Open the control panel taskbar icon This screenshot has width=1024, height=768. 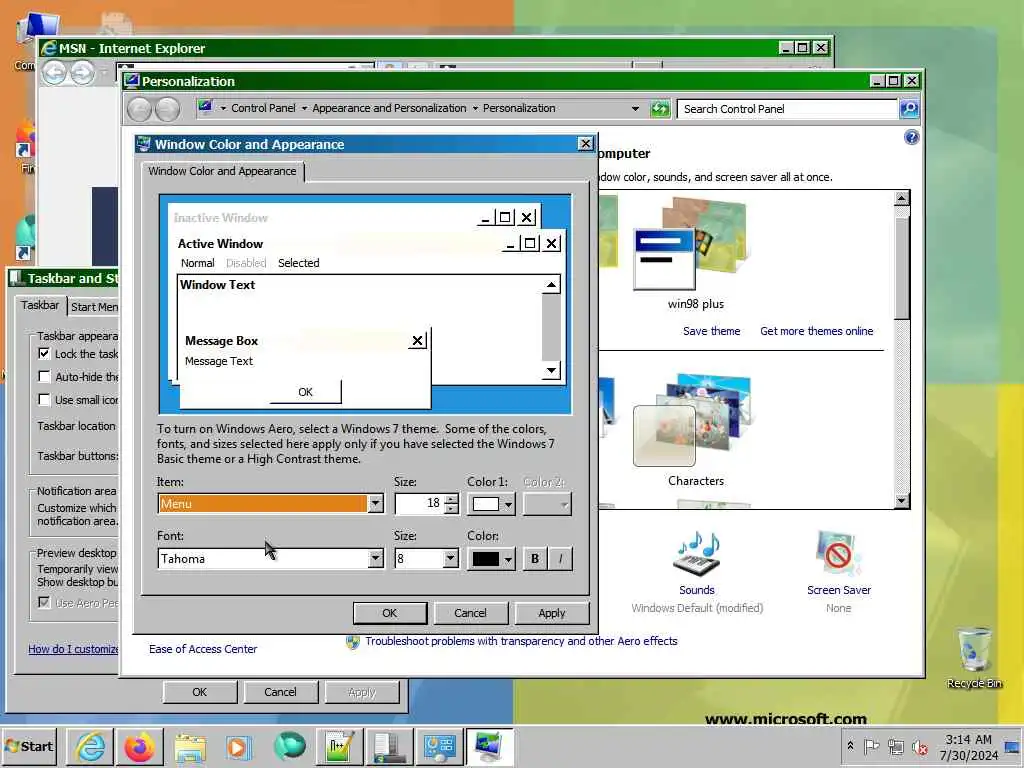click(440, 746)
